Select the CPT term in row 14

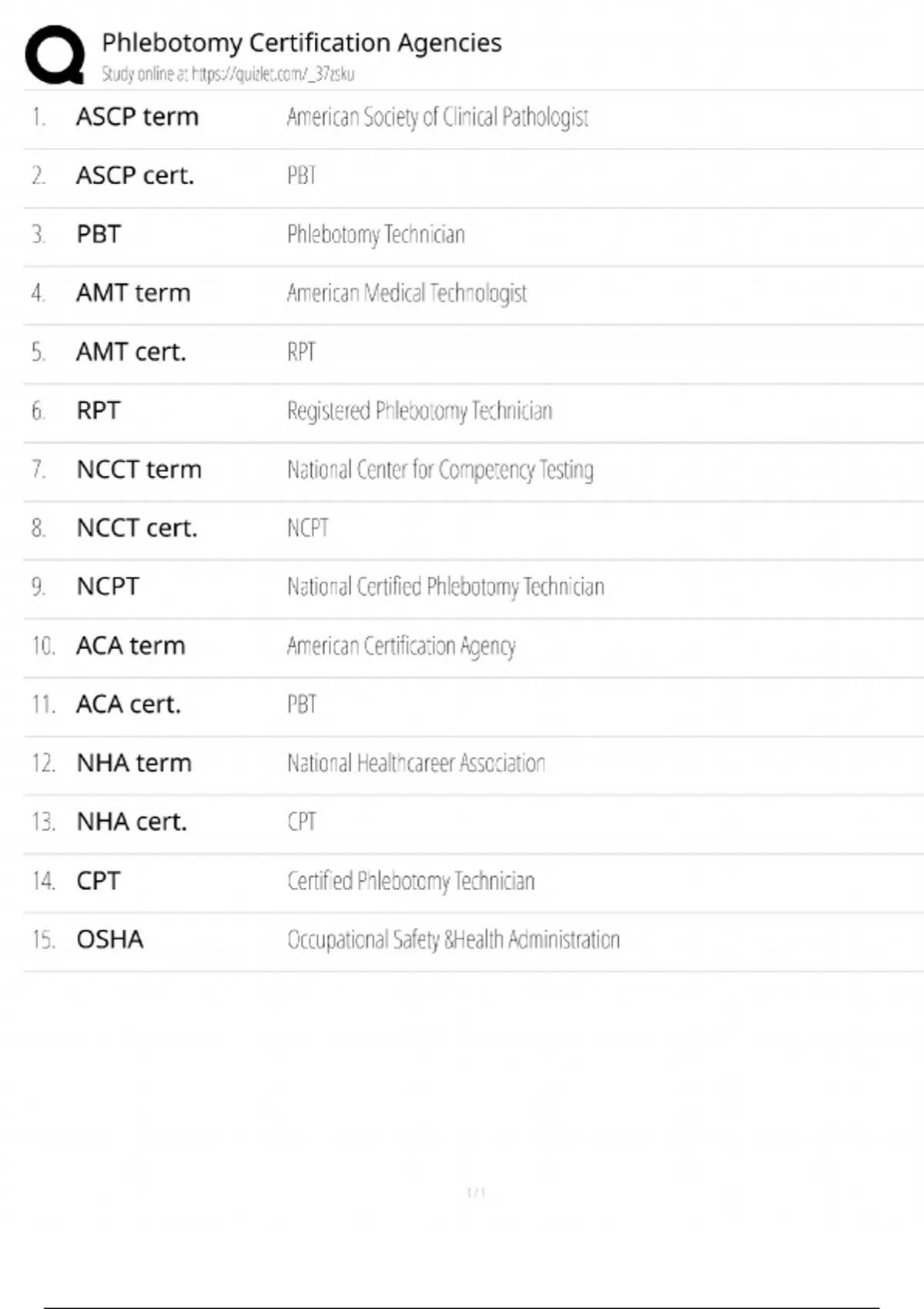tap(99, 881)
